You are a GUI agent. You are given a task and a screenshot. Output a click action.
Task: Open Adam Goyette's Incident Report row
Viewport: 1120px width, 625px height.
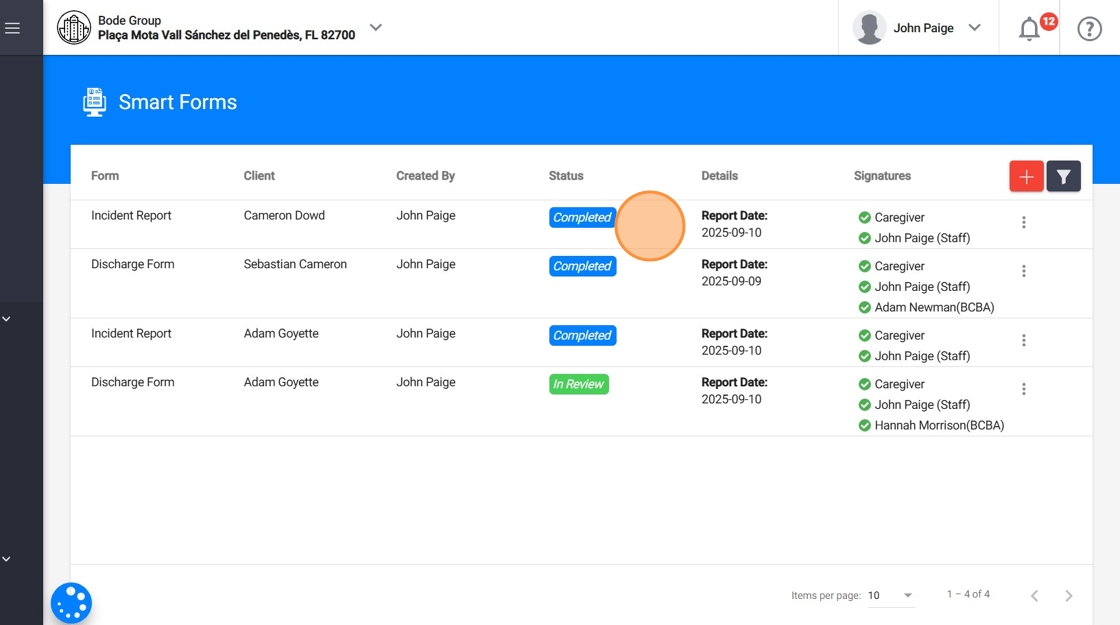coord(581,342)
